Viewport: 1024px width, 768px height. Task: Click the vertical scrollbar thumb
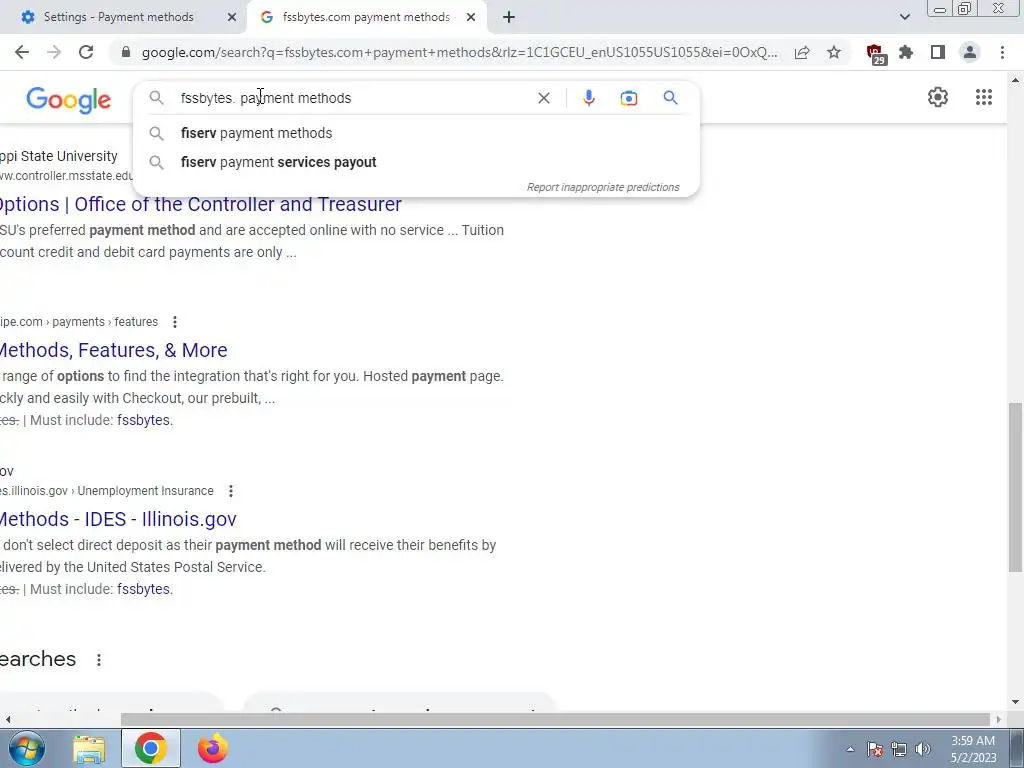(1015, 487)
